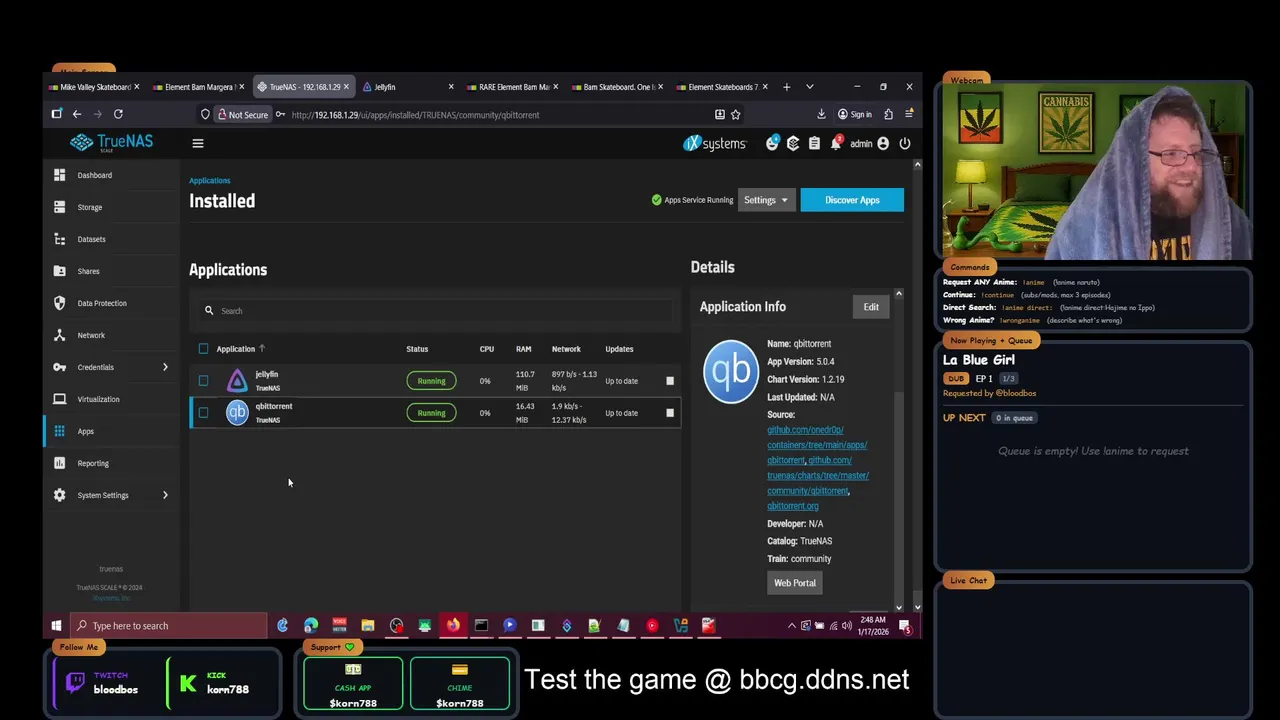Check the jellyfin row checkbox
Image resolution: width=1280 pixels, height=720 pixels.
[x=204, y=381]
